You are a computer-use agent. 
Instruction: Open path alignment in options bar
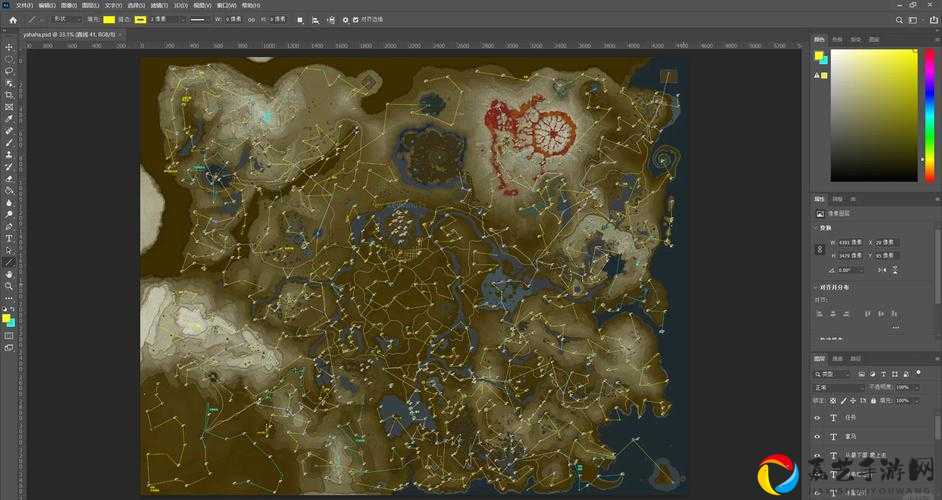[315, 20]
